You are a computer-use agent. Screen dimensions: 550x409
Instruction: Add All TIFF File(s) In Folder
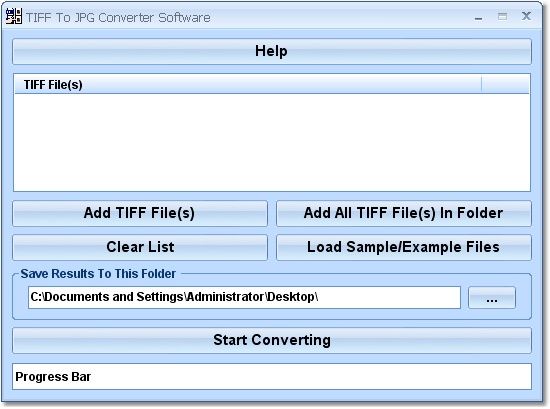pos(404,213)
